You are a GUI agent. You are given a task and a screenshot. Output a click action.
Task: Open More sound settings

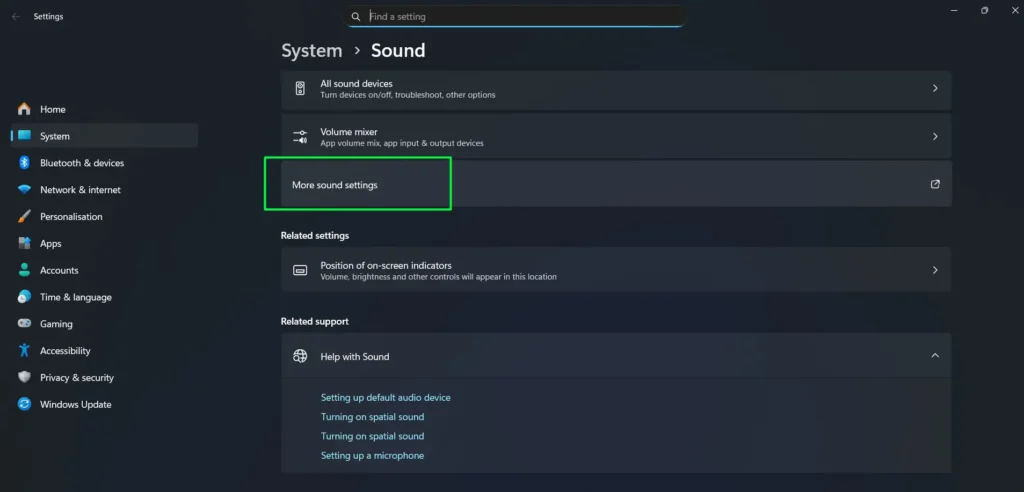click(616, 185)
